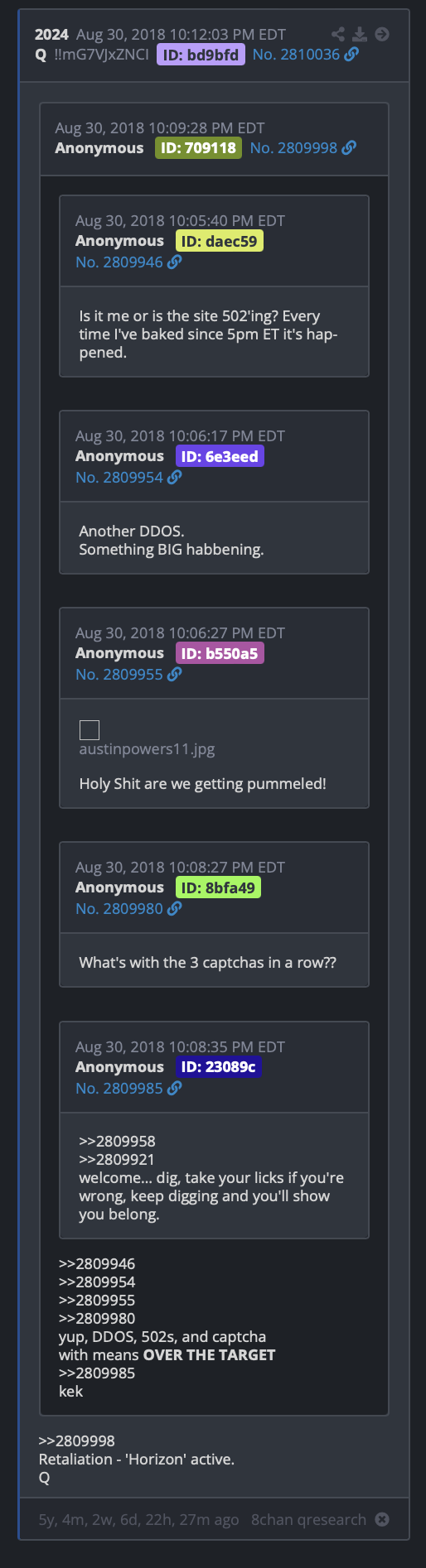Click the circled X icon near 8chan qresearch
The width and height of the screenshot is (426, 1568).
(382, 1519)
